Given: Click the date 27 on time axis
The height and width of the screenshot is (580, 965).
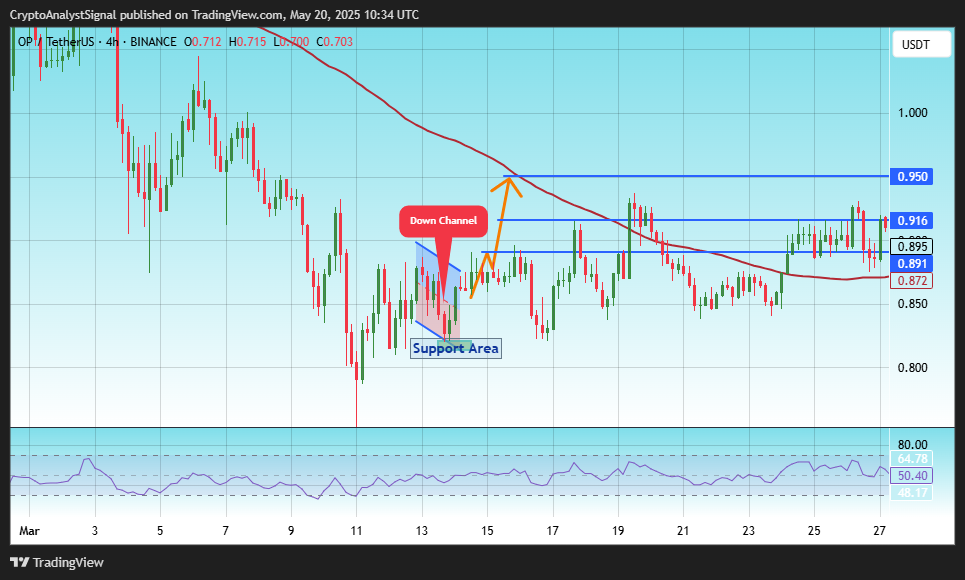Looking at the screenshot, I should click(x=879, y=531).
